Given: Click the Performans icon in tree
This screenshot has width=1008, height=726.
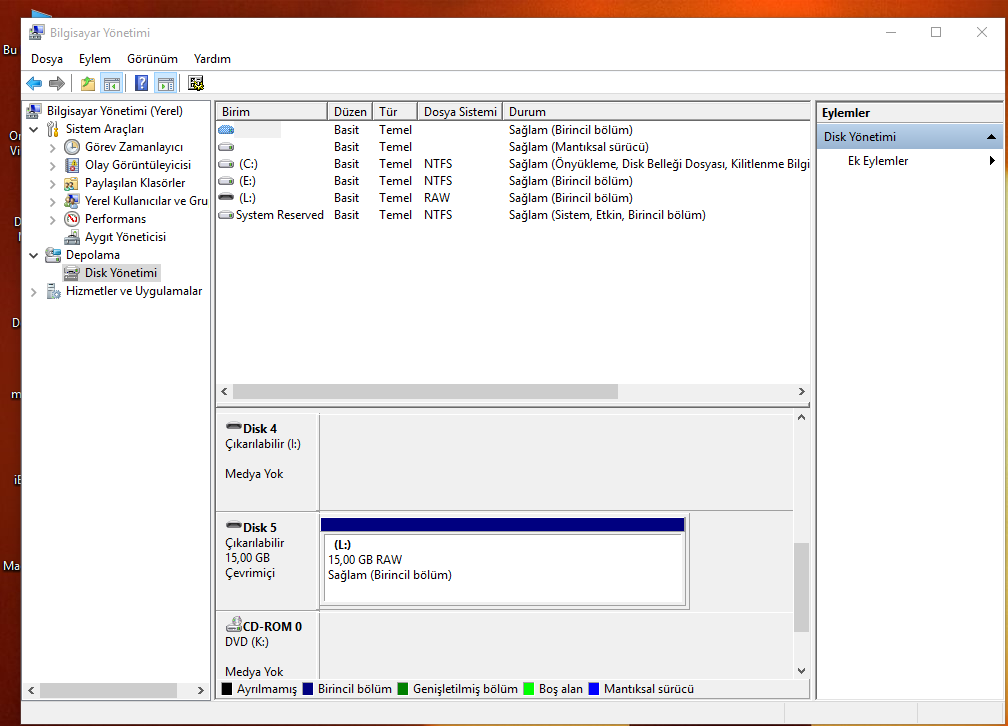Looking at the screenshot, I should (x=72, y=219).
